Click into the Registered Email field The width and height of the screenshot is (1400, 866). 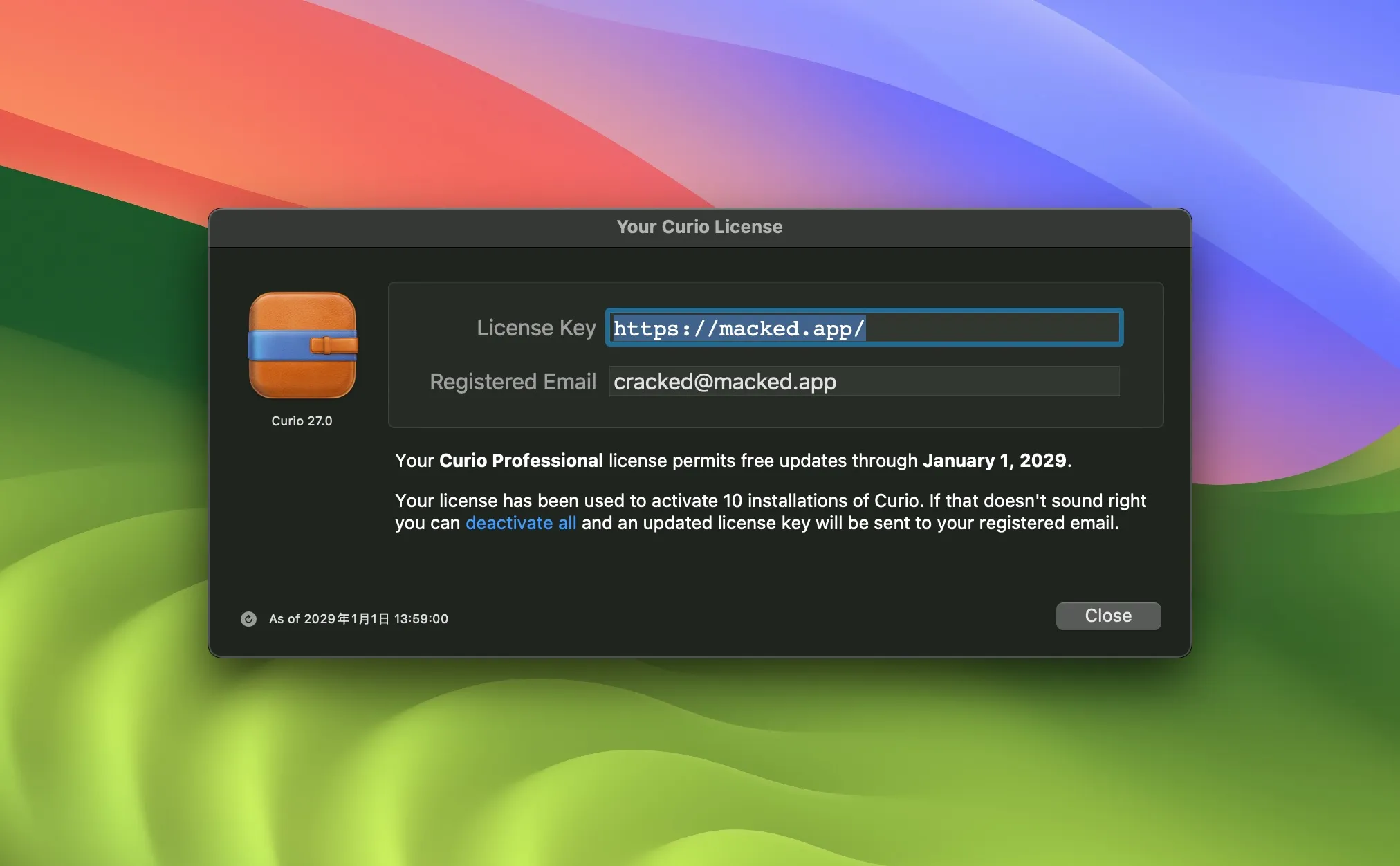tap(863, 382)
